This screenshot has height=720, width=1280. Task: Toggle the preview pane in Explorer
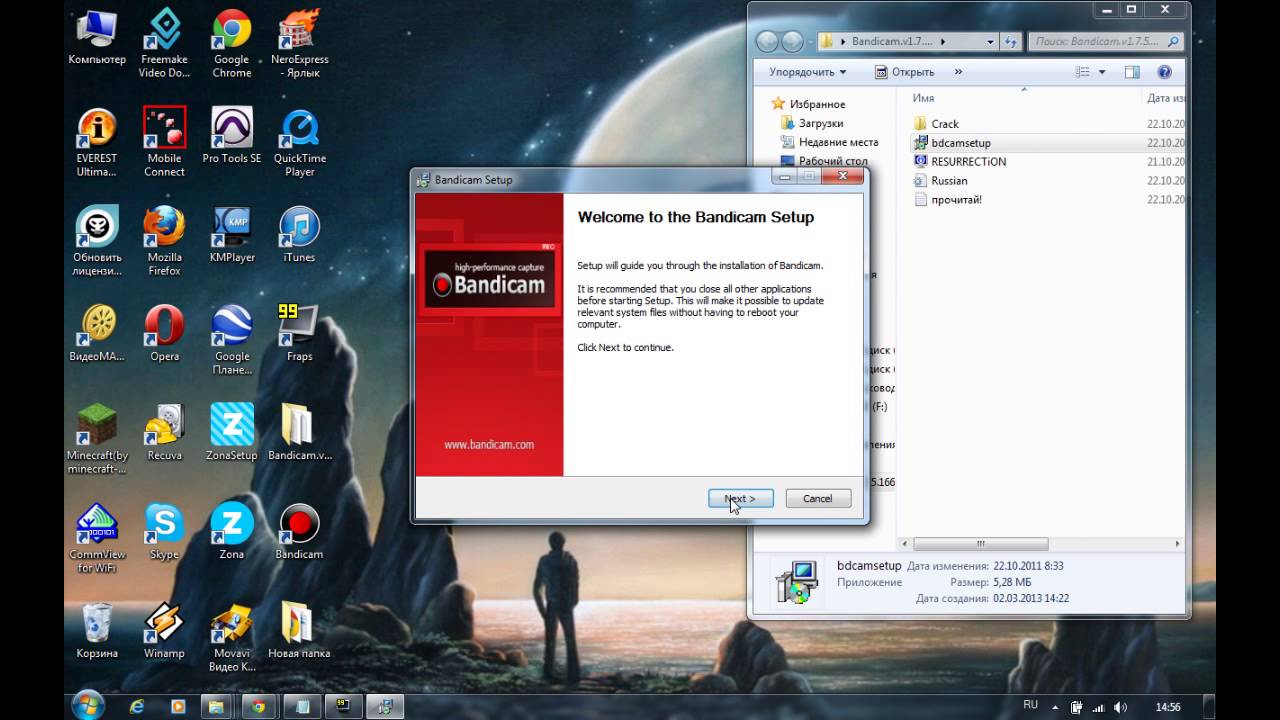point(1132,72)
